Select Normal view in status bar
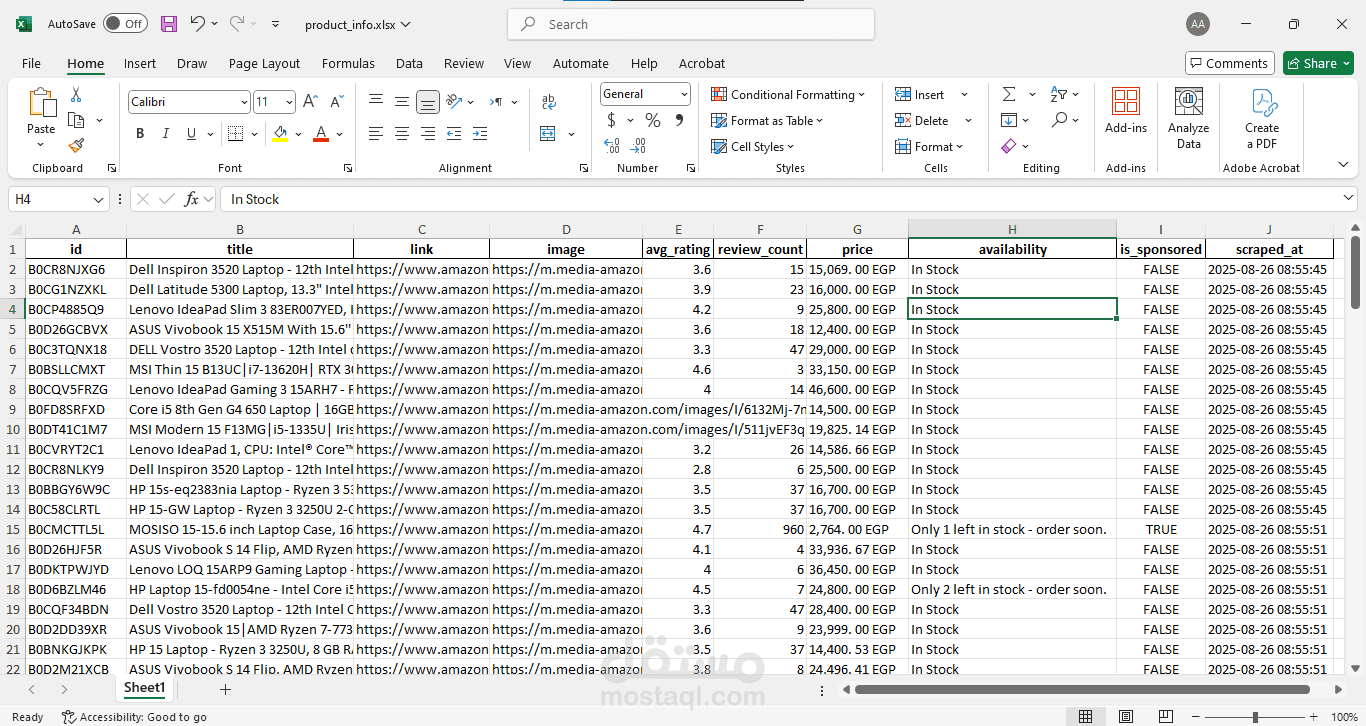The height and width of the screenshot is (726, 1366). click(1085, 716)
